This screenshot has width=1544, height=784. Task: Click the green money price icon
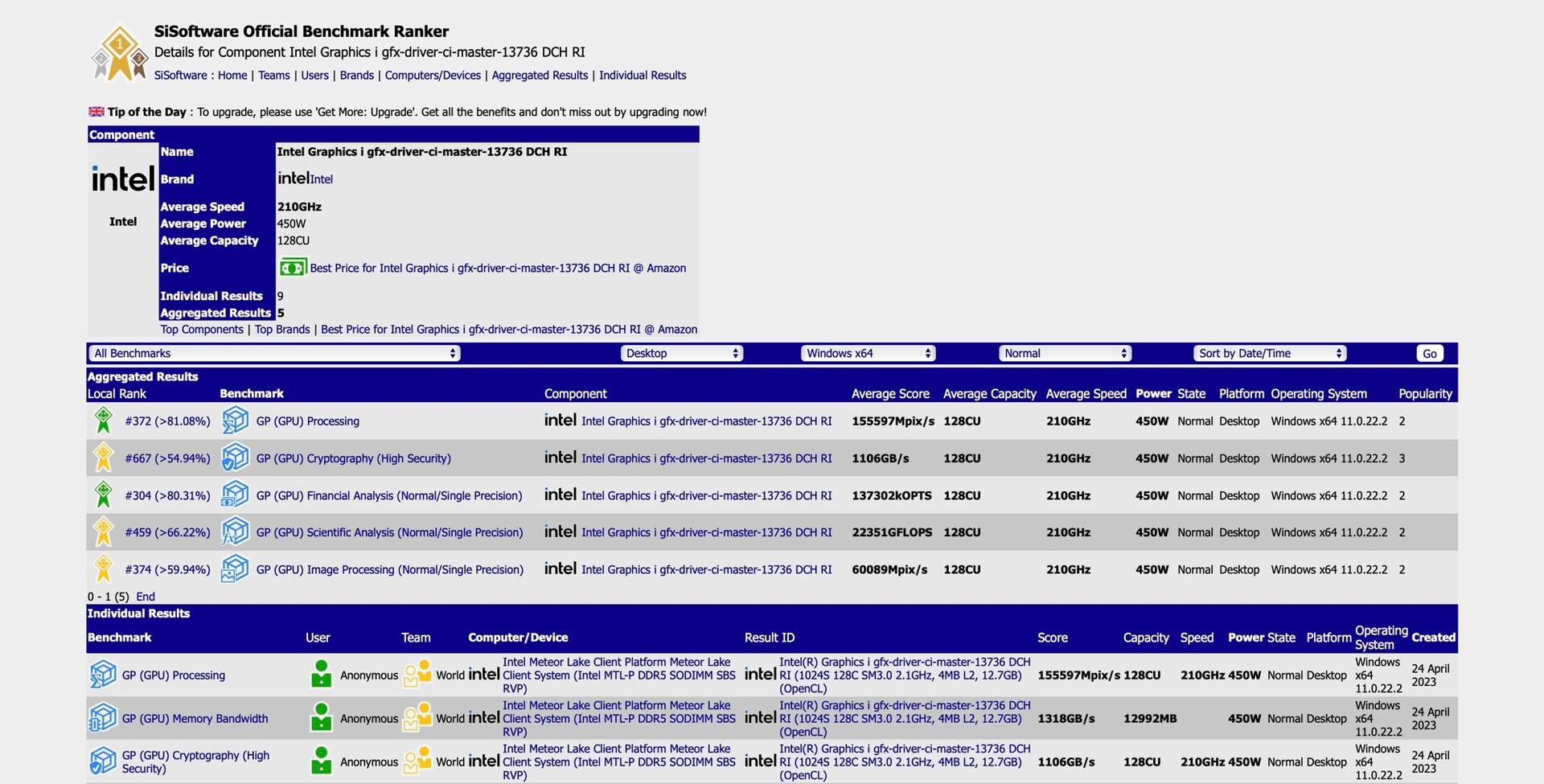(x=293, y=268)
